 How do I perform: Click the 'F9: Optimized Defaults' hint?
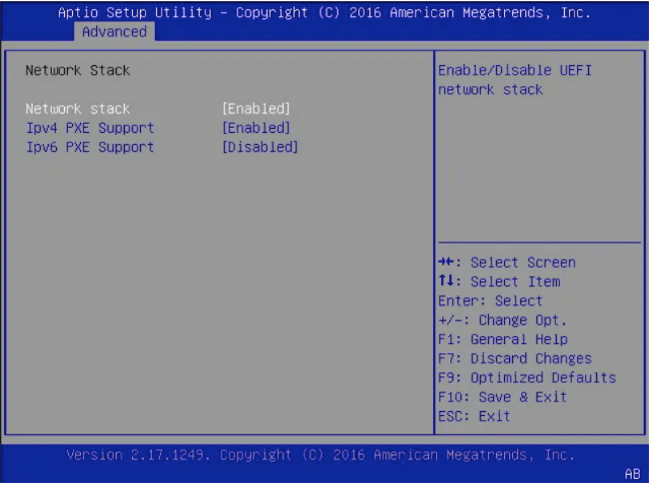click(x=527, y=377)
